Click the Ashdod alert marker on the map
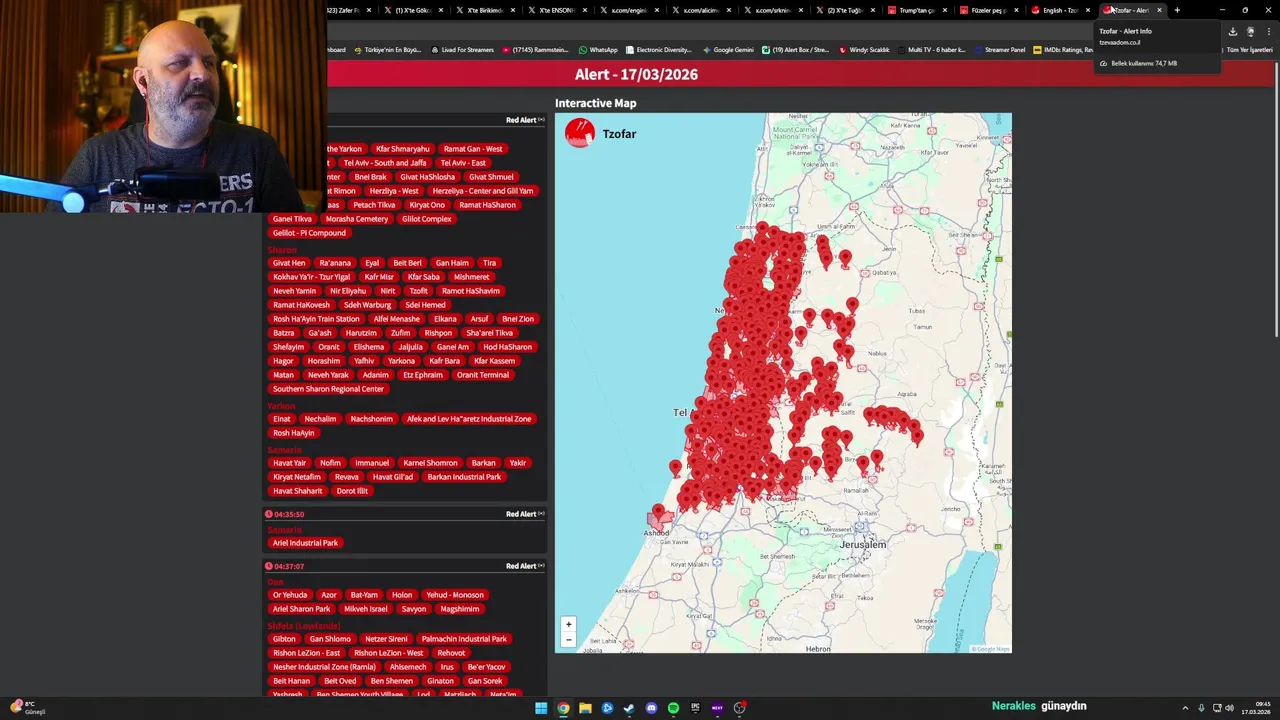Image resolution: width=1280 pixels, height=720 pixels. (657, 513)
